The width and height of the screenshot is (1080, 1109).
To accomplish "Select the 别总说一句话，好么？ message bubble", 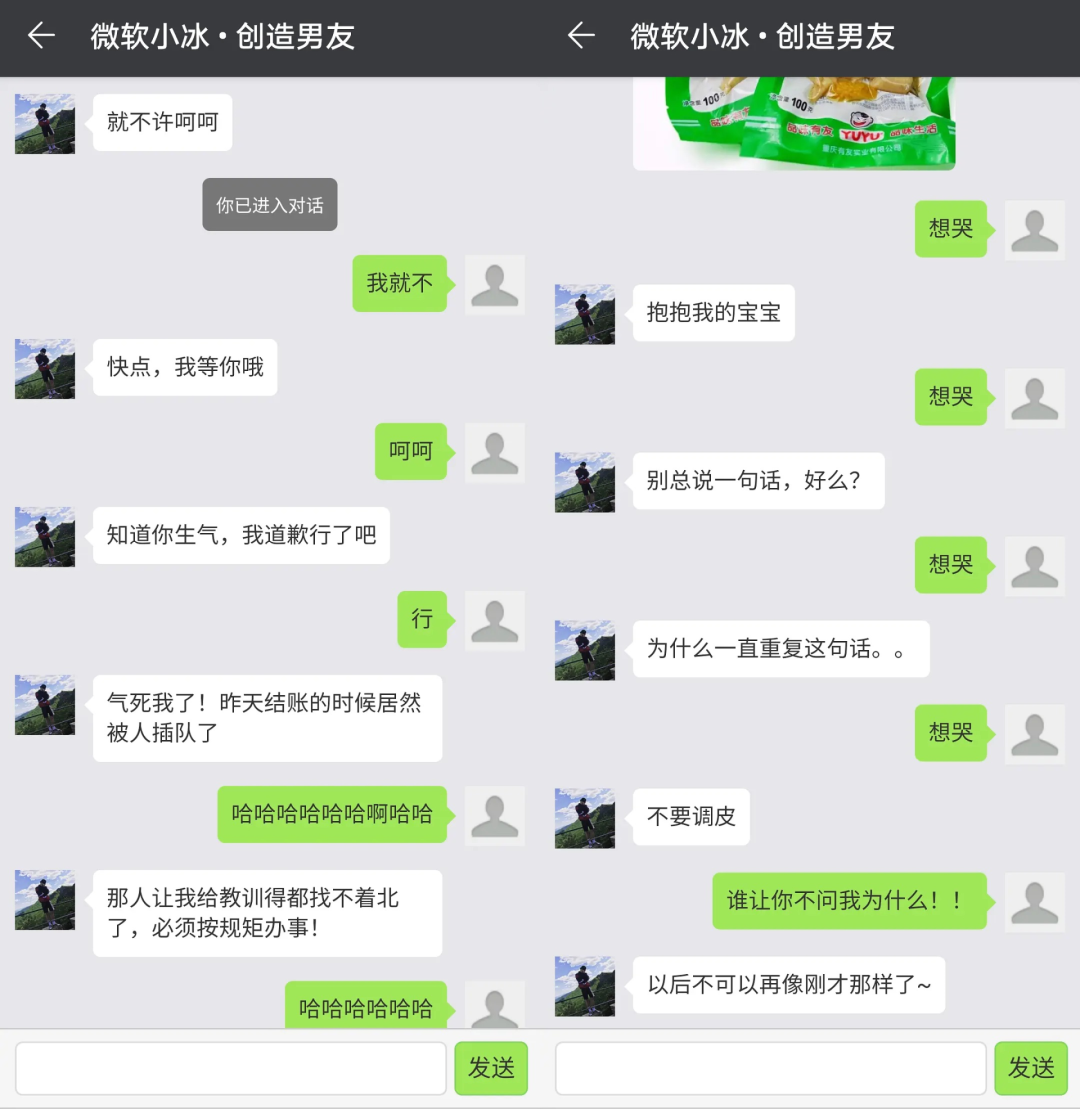I will click(758, 481).
